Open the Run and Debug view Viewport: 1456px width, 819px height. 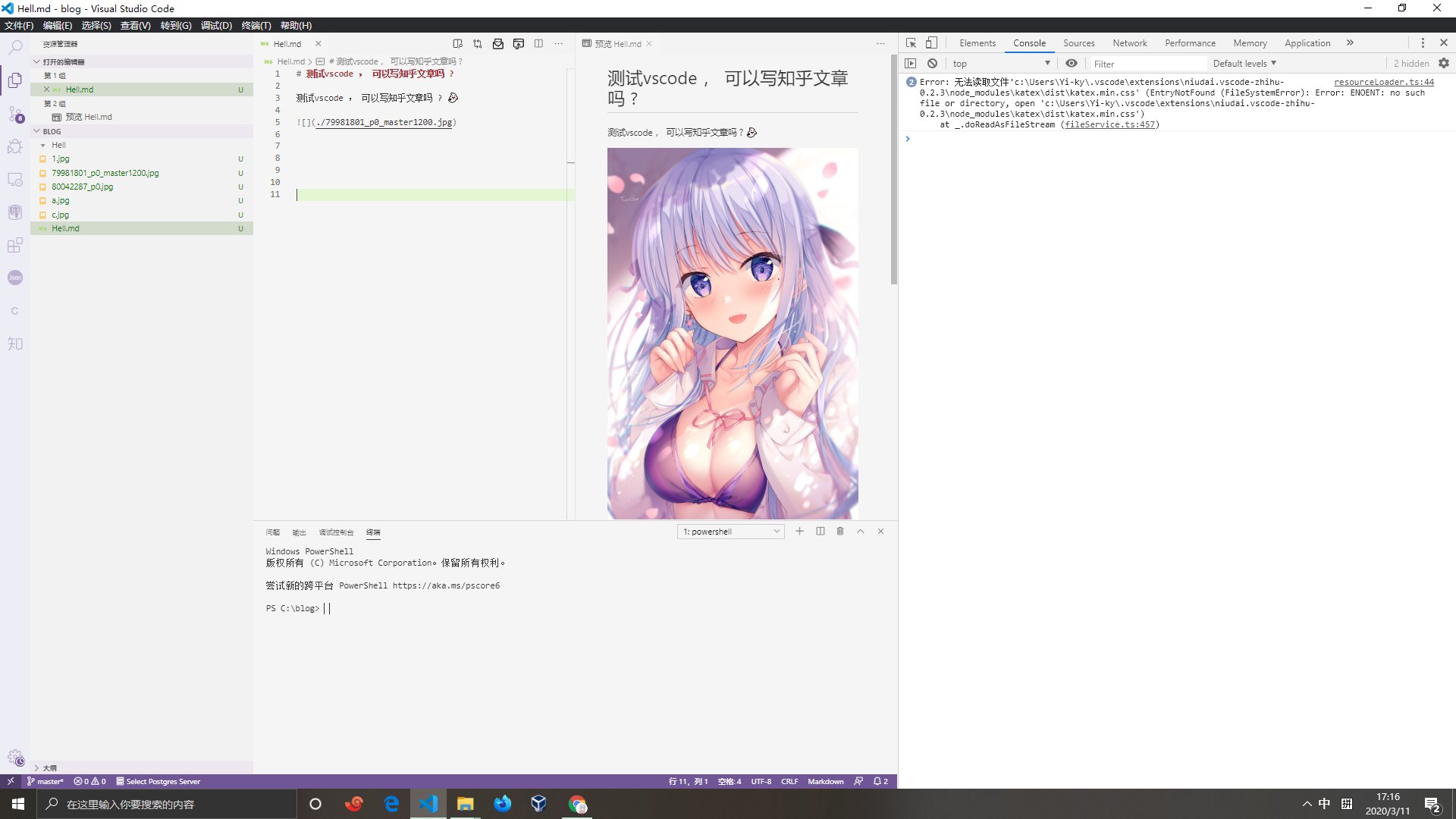tap(15, 146)
